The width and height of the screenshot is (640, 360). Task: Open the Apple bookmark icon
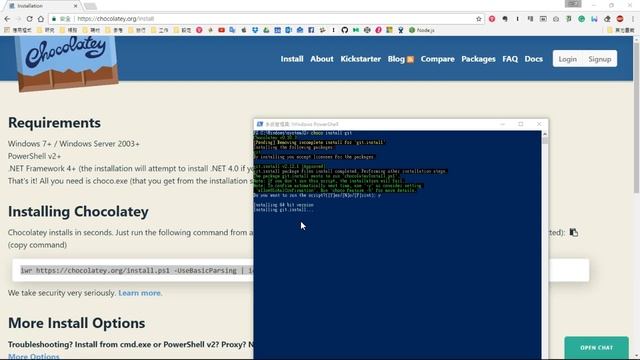coord(244,30)
